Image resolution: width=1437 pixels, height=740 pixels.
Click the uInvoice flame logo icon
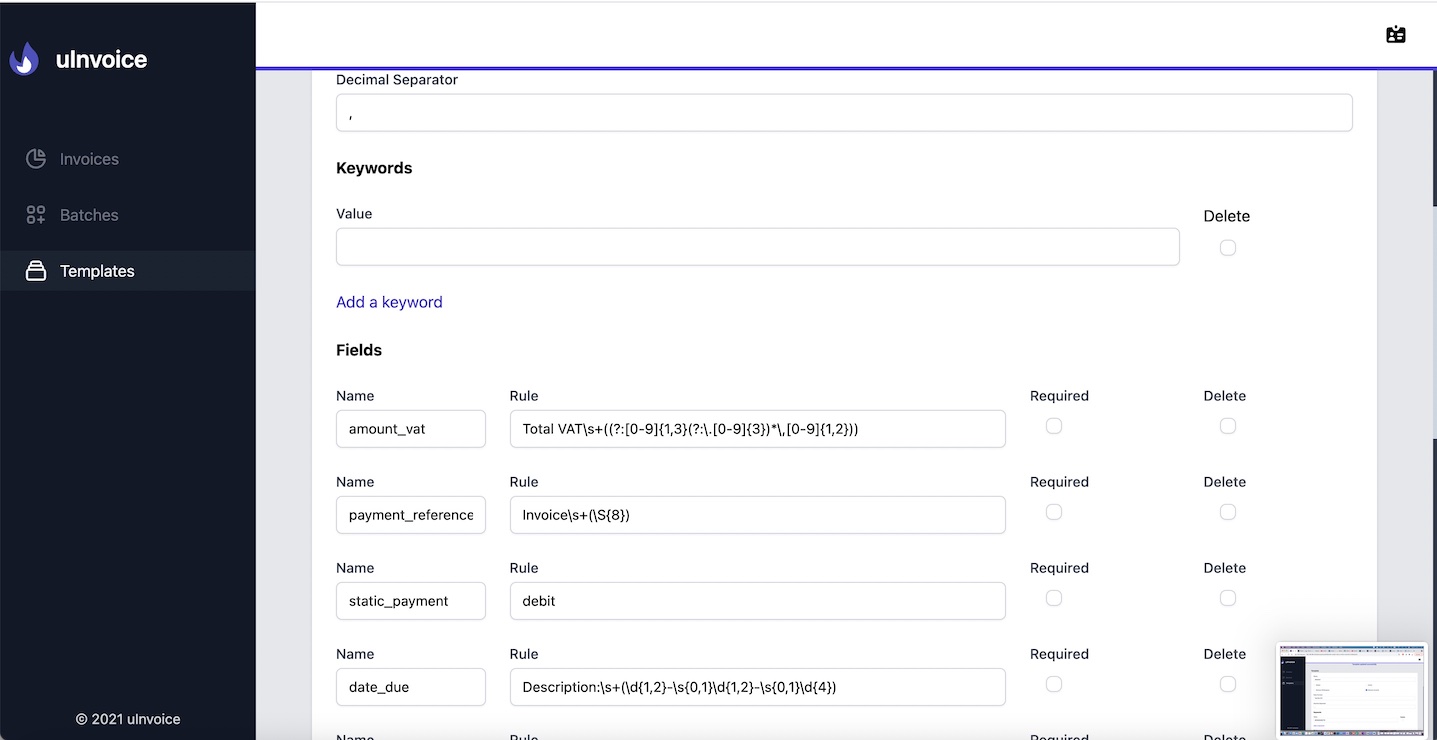point(24,59)
